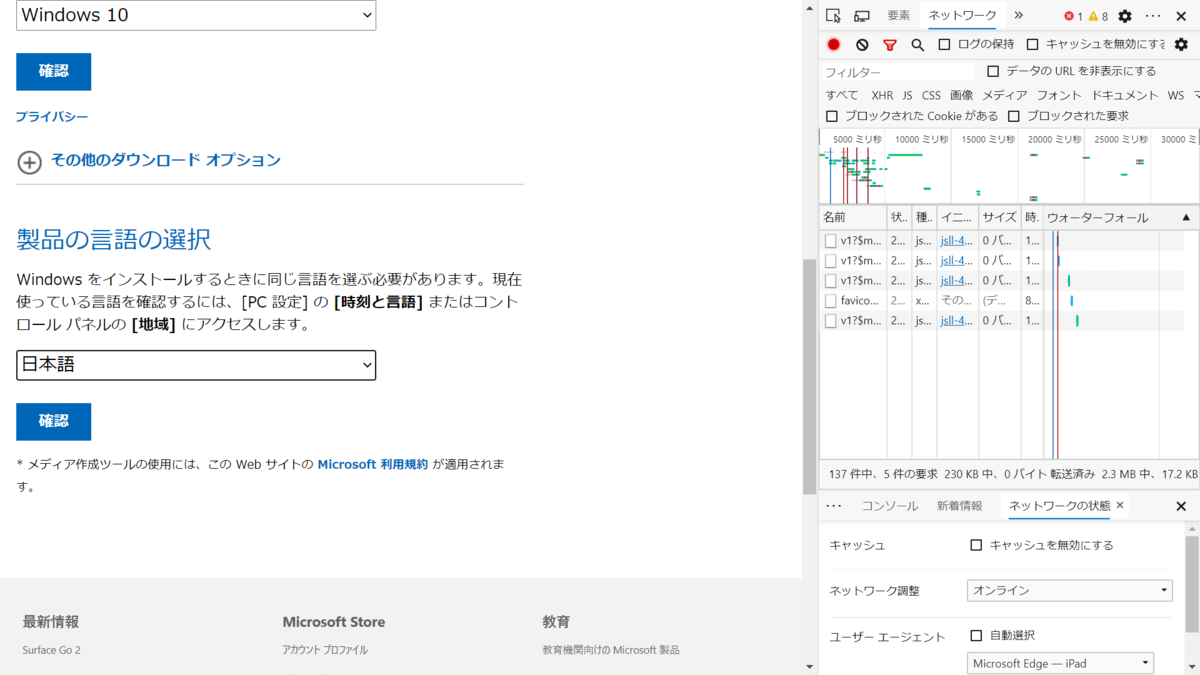This screenshot has width=1200, height=675.
Task: Show more DevTools tabs with double chevron
Action: pos(1018,15)
